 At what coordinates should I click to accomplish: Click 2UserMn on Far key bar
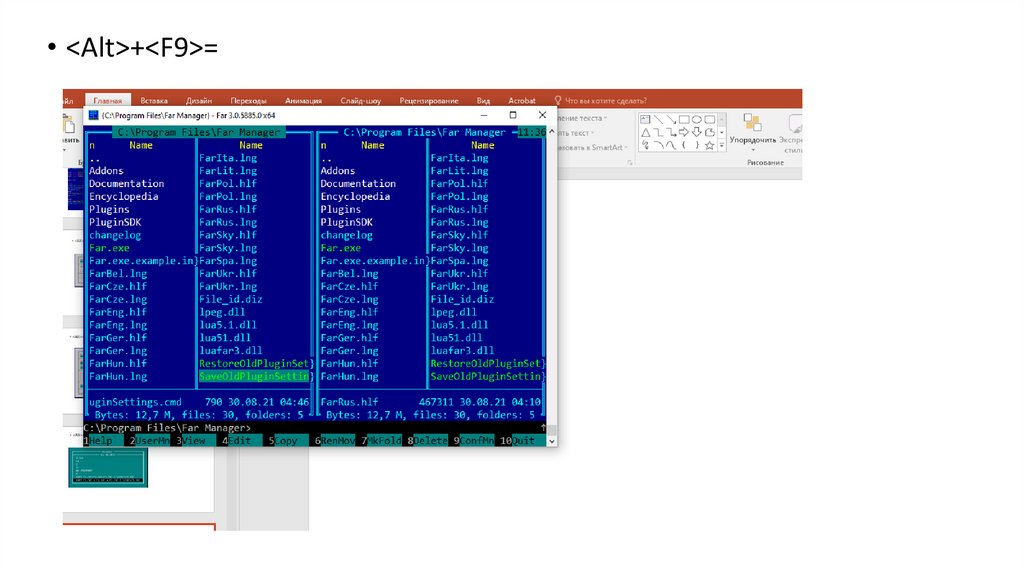click(150, 441)
